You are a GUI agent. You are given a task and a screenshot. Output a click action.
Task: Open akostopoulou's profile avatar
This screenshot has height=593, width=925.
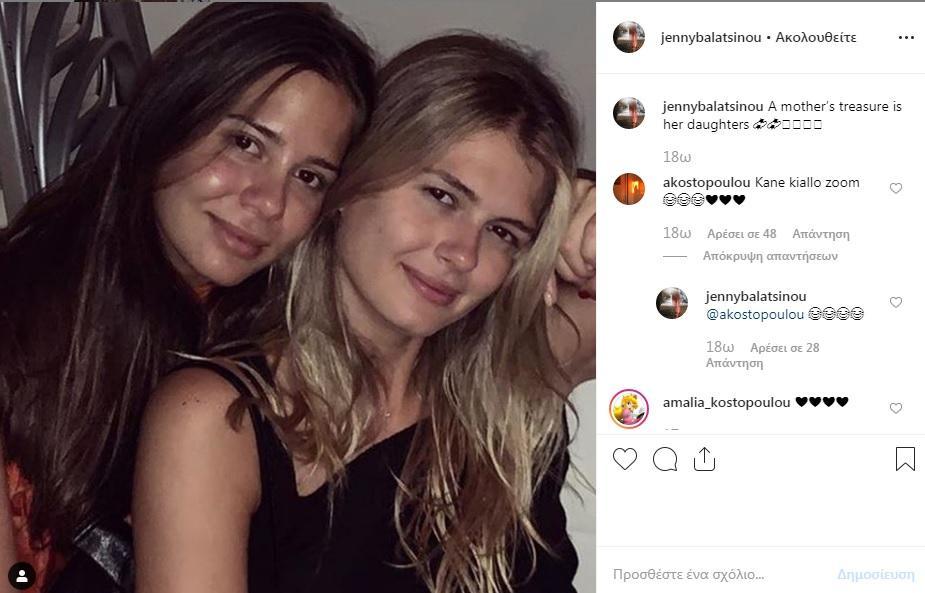tap(629, 189)
